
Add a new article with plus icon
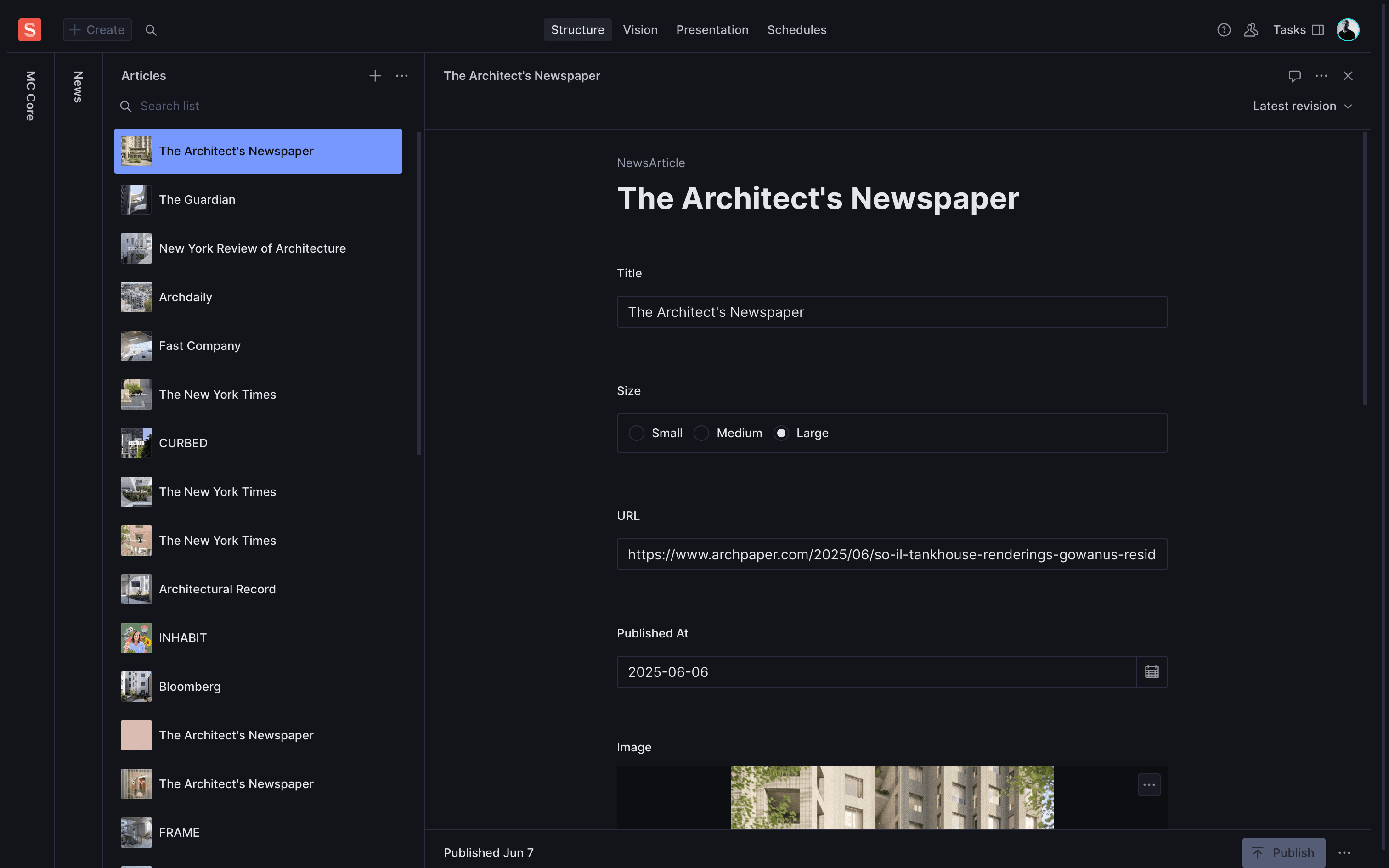[375, 76]
